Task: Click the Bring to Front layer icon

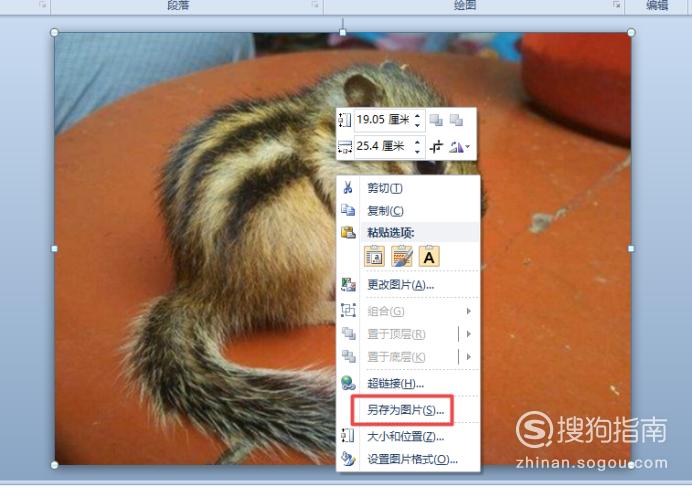Action: click(x=348, y=333)
